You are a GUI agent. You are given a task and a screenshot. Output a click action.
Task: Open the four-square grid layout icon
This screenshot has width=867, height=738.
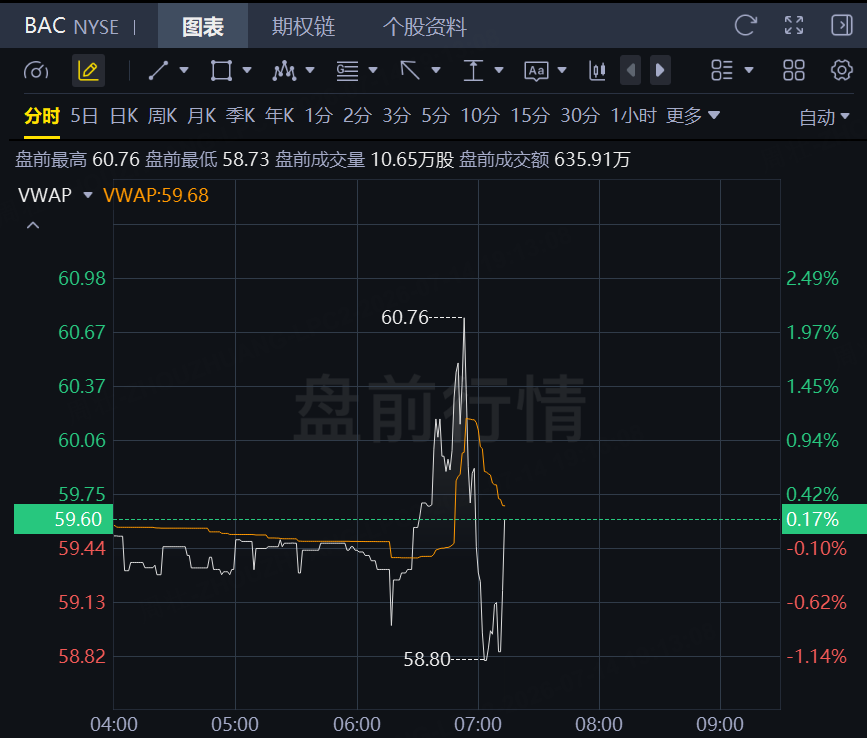coord(793,70)
